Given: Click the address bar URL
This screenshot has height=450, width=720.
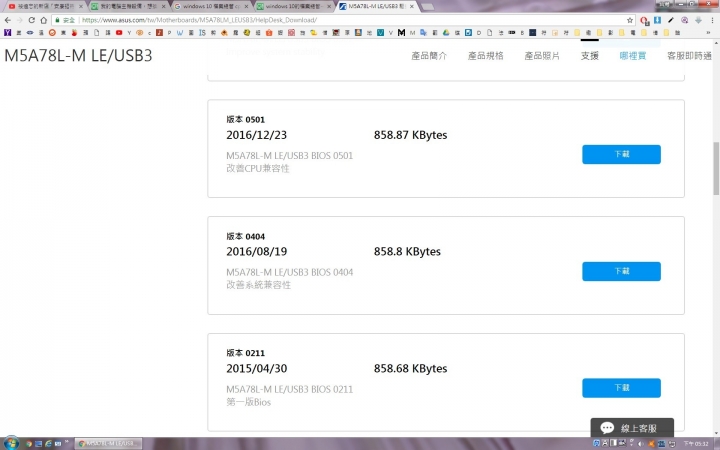Looking at the screenshot, I should point(199,20).
